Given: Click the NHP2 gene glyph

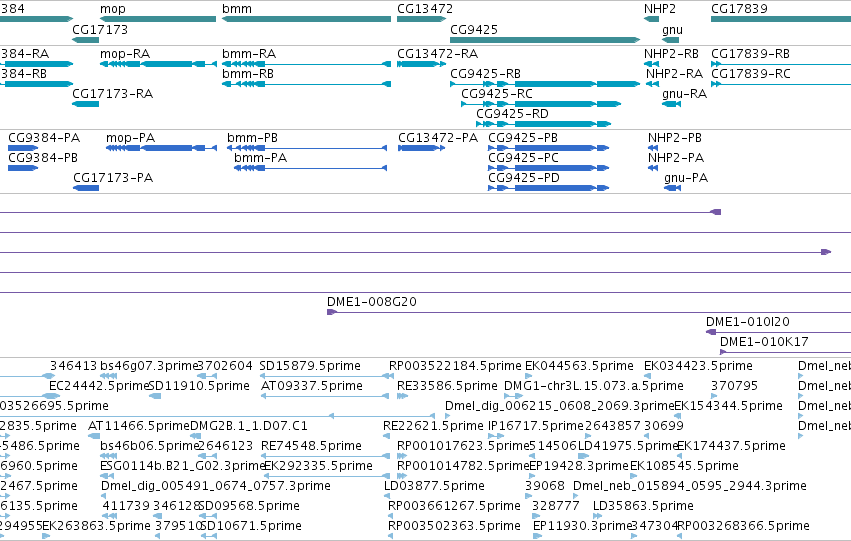Looking at the screenshot, I should (x=651, y=19).
